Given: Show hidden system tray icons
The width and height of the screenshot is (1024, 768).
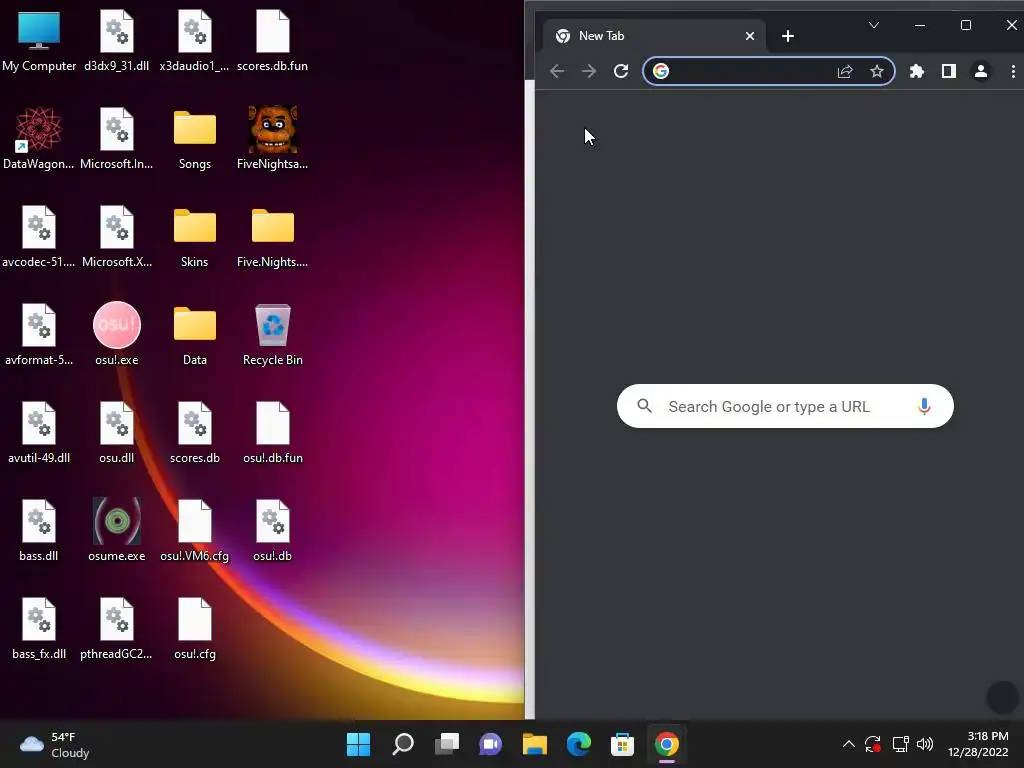Looking at the screenshot, I should 848,744.
